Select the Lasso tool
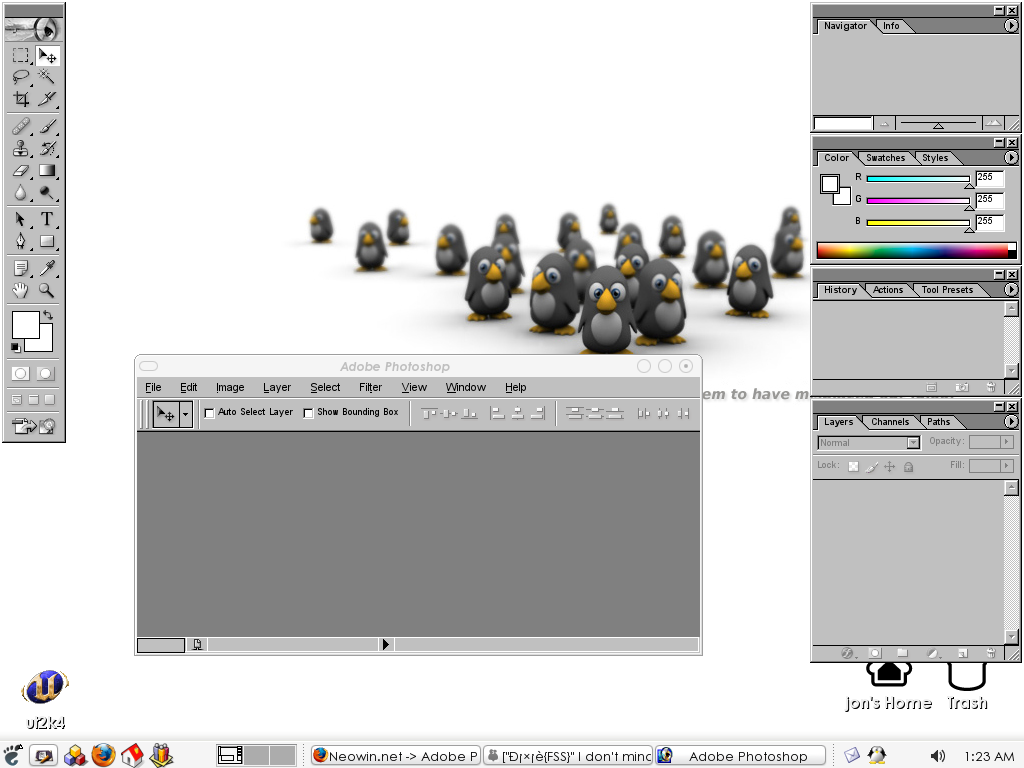Screen dimensions: 1024x768 (21, 77)
